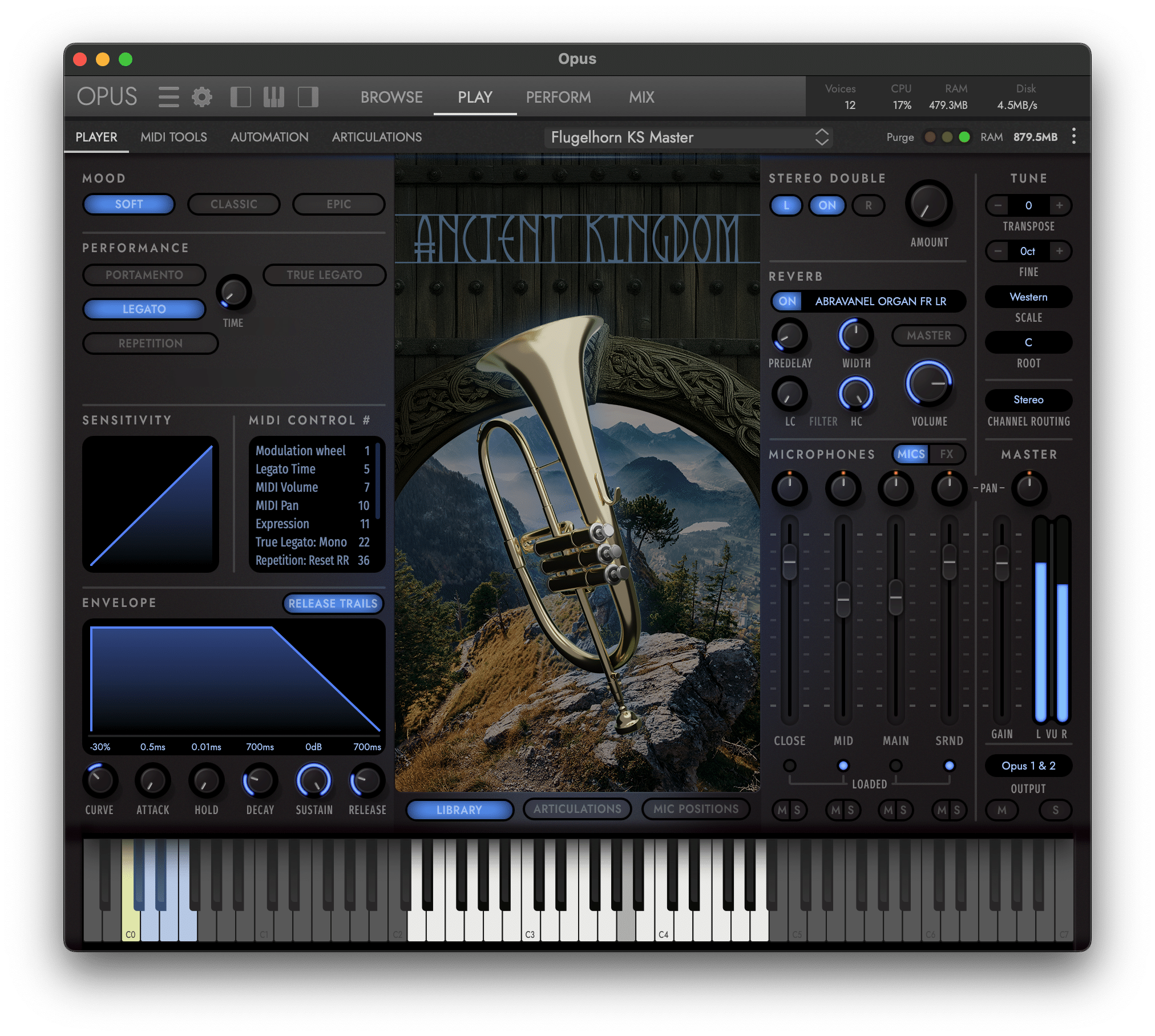
Task: Disable the Legato performance mode
Action: pyautogui.click(x=144, y=309)
